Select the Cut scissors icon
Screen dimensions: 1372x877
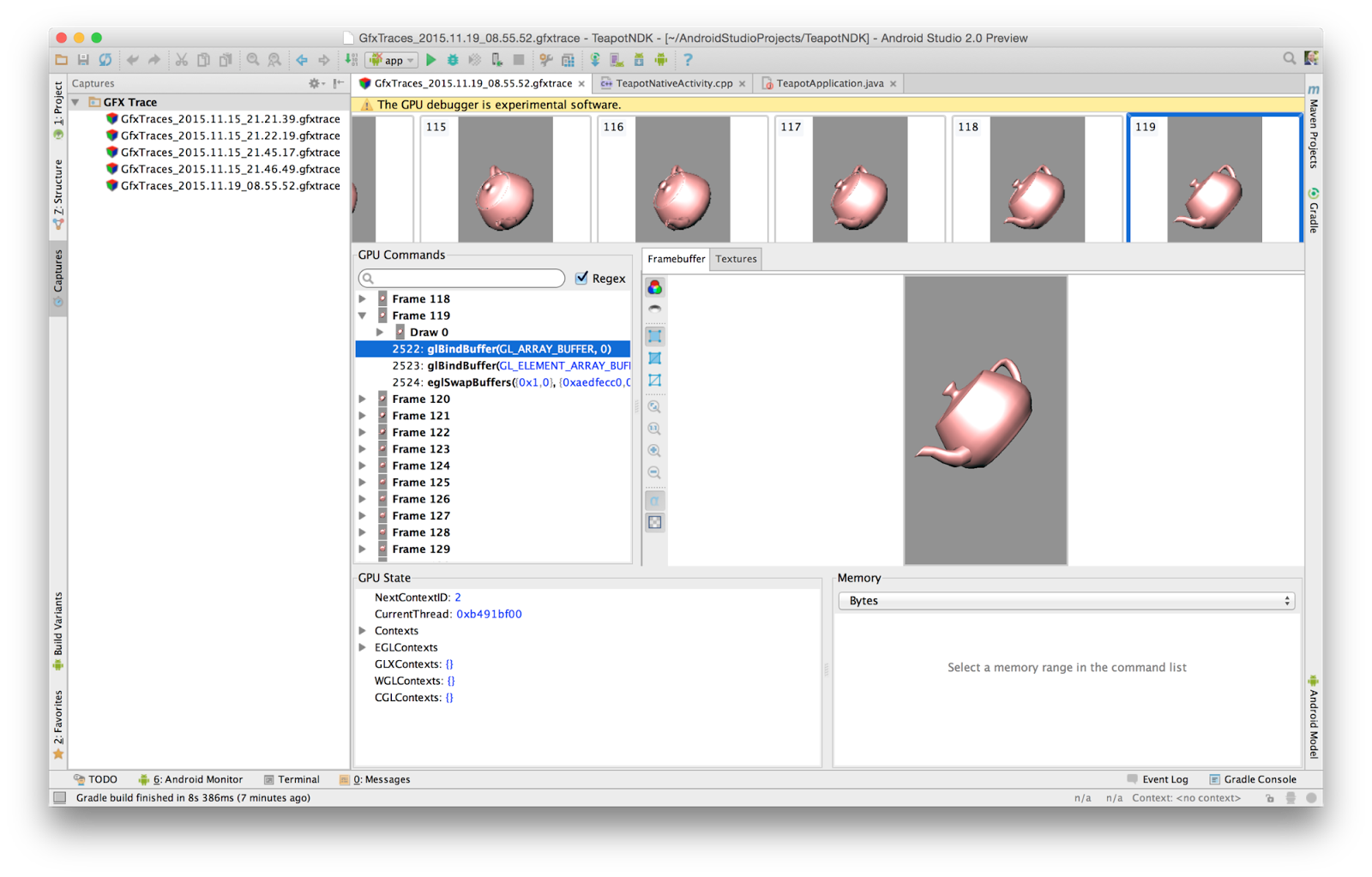click(181, 60)
